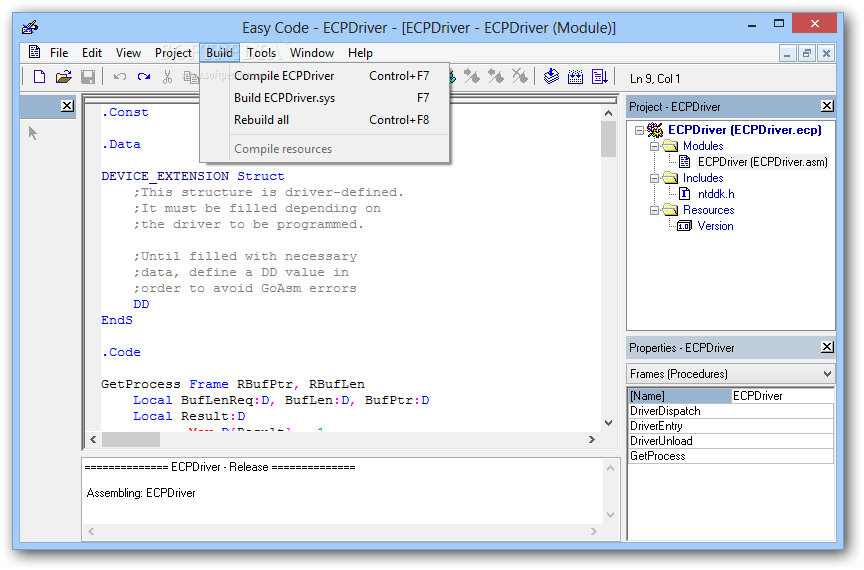
Task: Click the code editor horizontal scrollbar thumb
Action: pyautogui.click(x=131, y=439)
